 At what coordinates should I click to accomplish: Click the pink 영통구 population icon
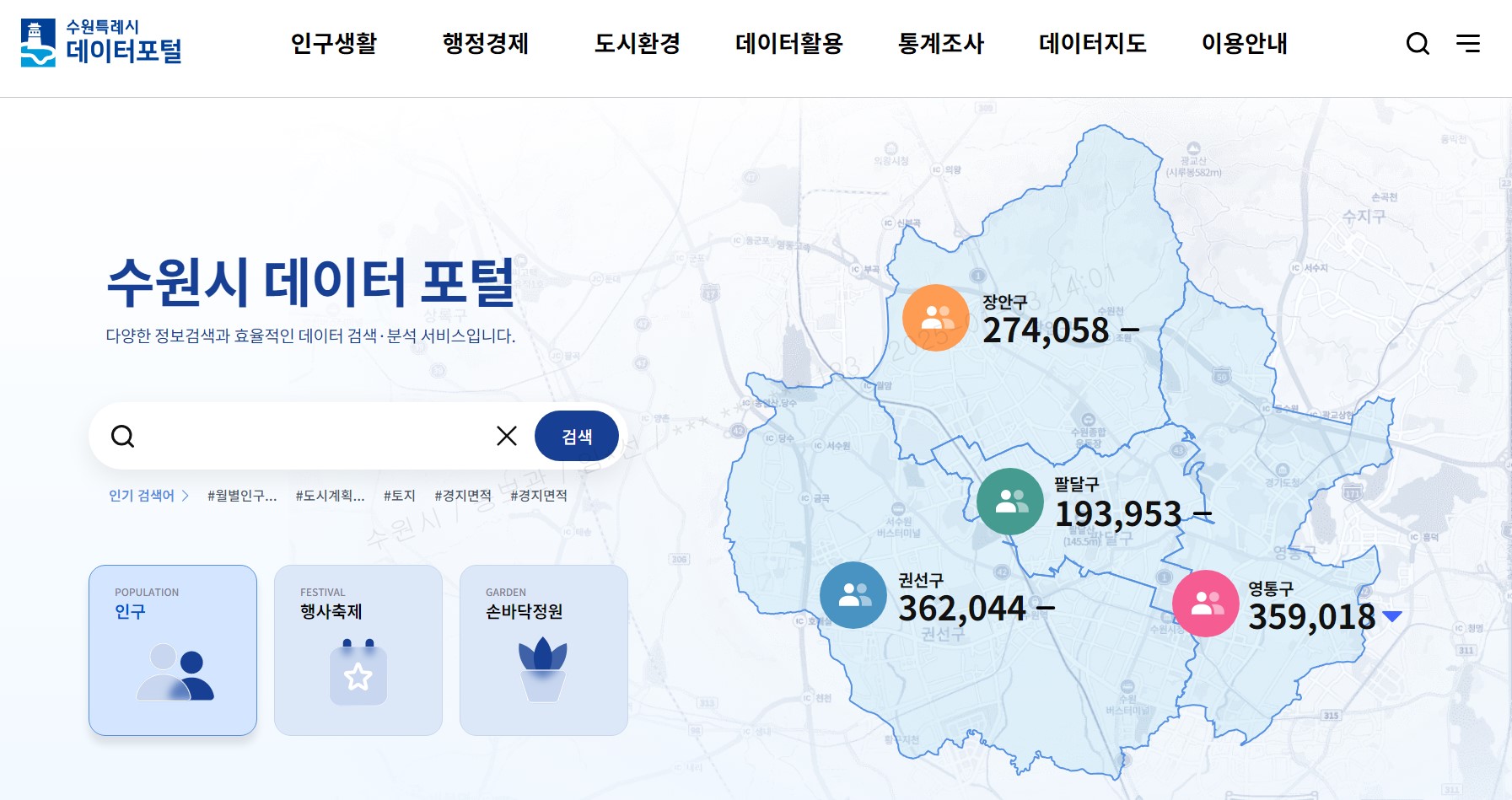click(1205, 604)
